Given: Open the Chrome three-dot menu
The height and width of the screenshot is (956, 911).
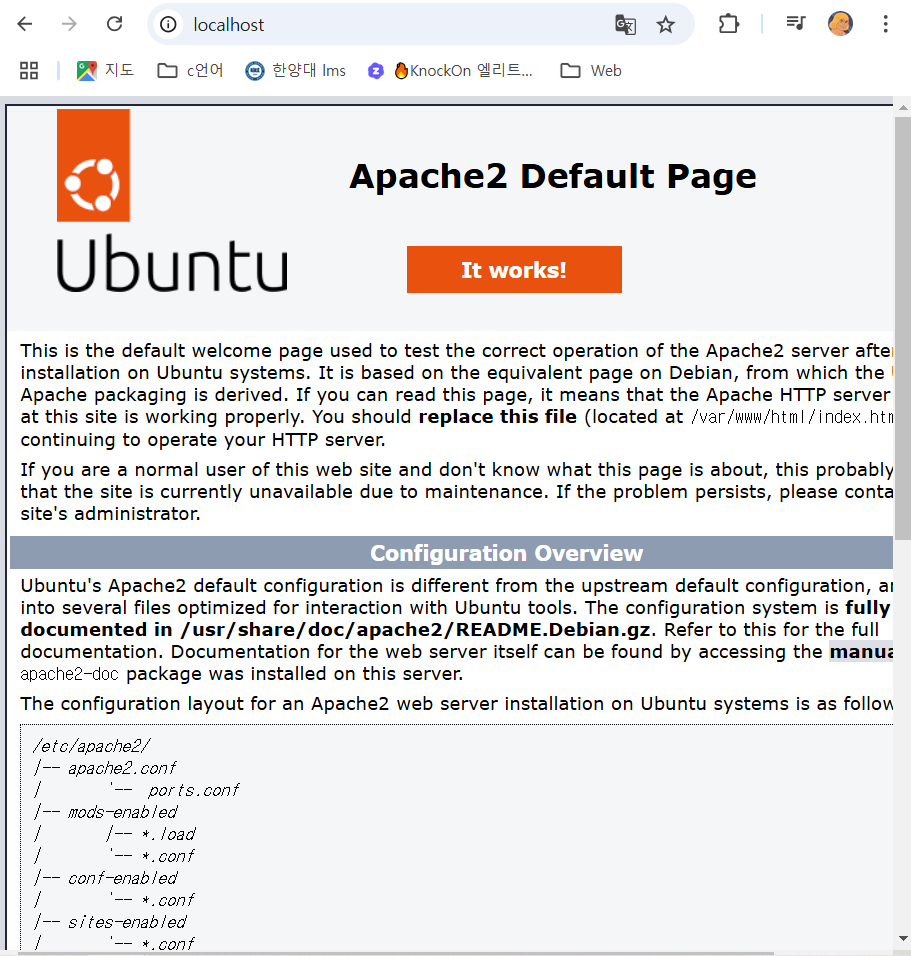Looking at the screenshot, I should click(885, 24).
